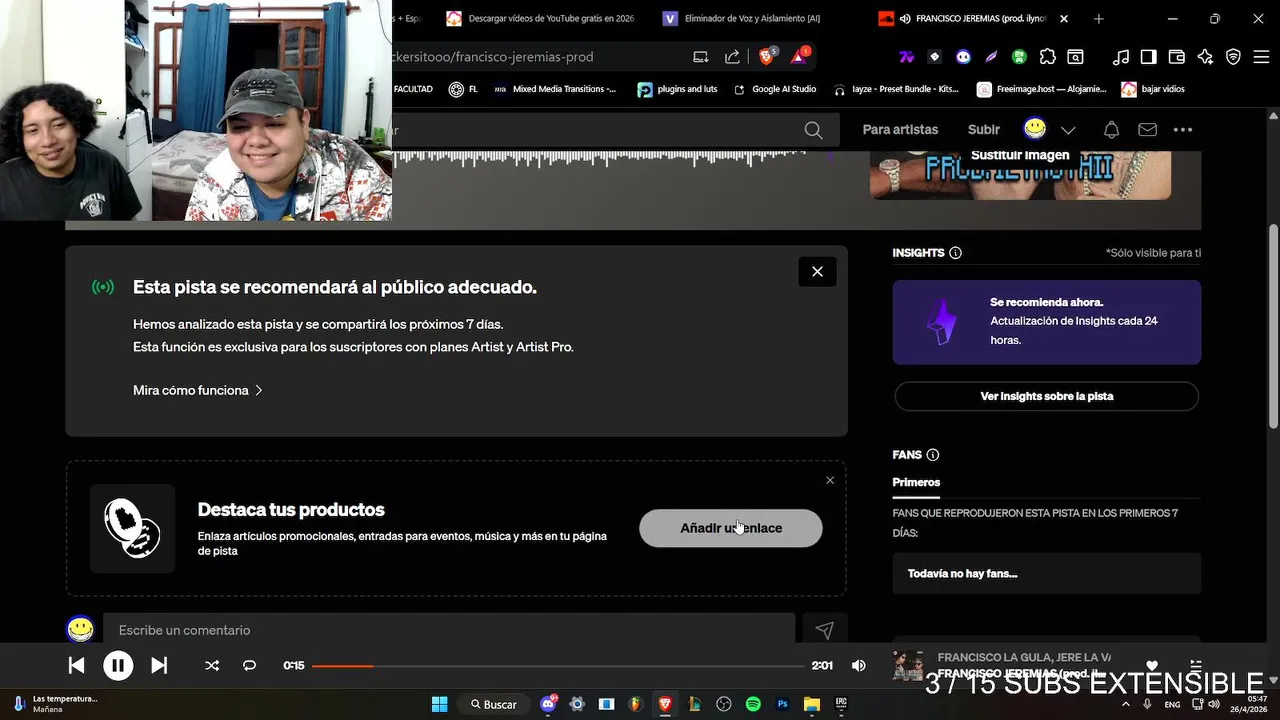This screenshot has width=1280, height=720.
Task: Open the Google AI Studio bookmark
Action: (x=775, y=89)
